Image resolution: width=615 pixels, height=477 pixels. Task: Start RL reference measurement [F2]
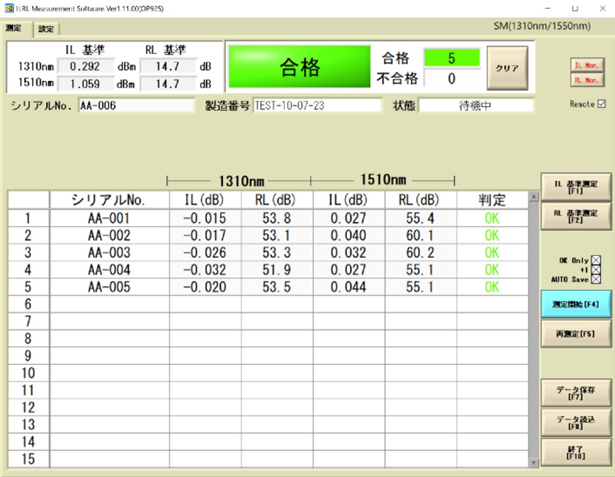(x=573, y=215)
